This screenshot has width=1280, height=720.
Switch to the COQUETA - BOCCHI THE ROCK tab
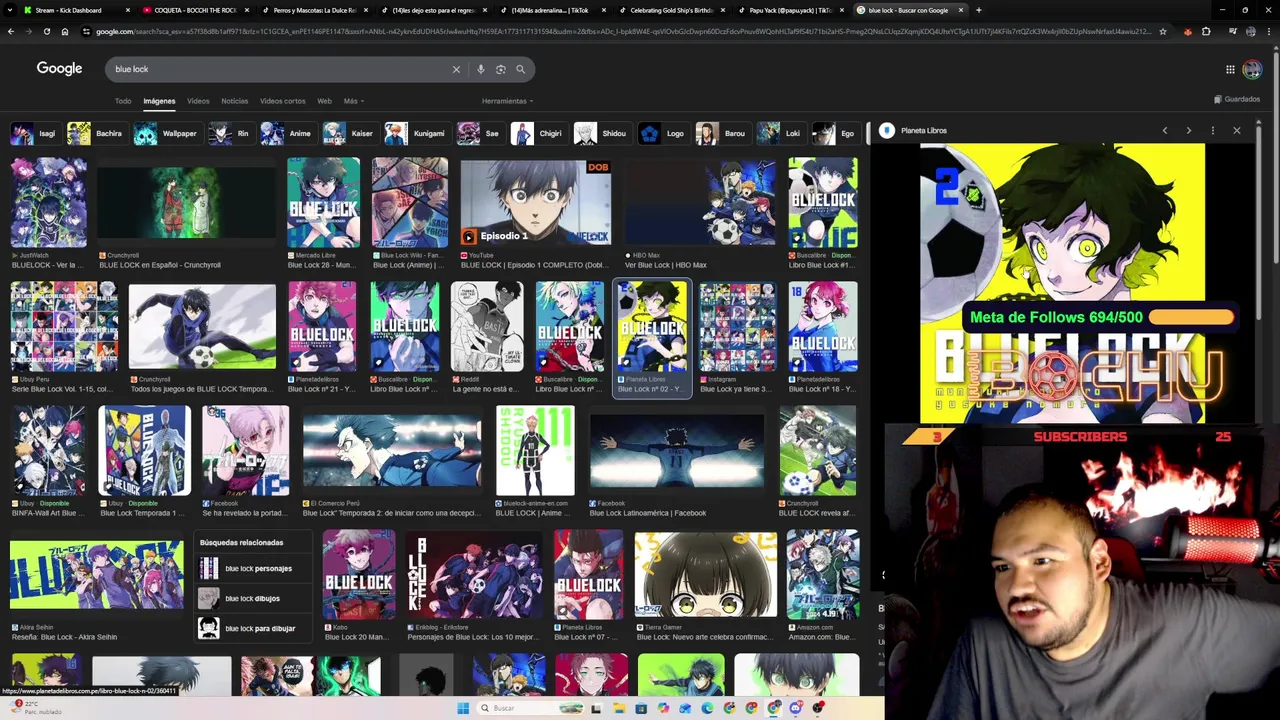[193, 10]
